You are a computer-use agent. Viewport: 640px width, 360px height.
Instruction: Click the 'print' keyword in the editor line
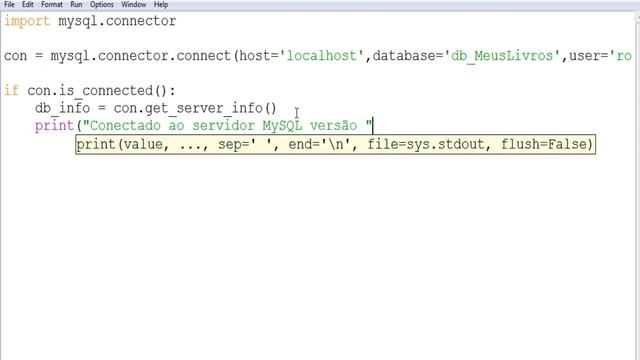54,126
